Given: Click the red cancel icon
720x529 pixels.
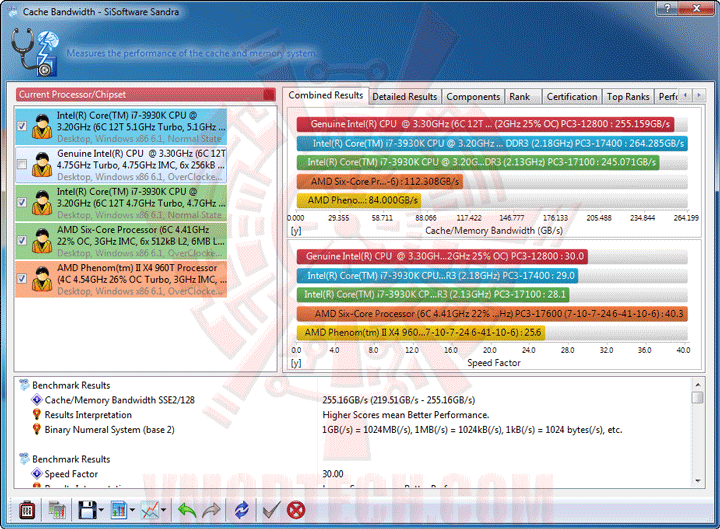Looking at the screenshot, I should [296, 510].
